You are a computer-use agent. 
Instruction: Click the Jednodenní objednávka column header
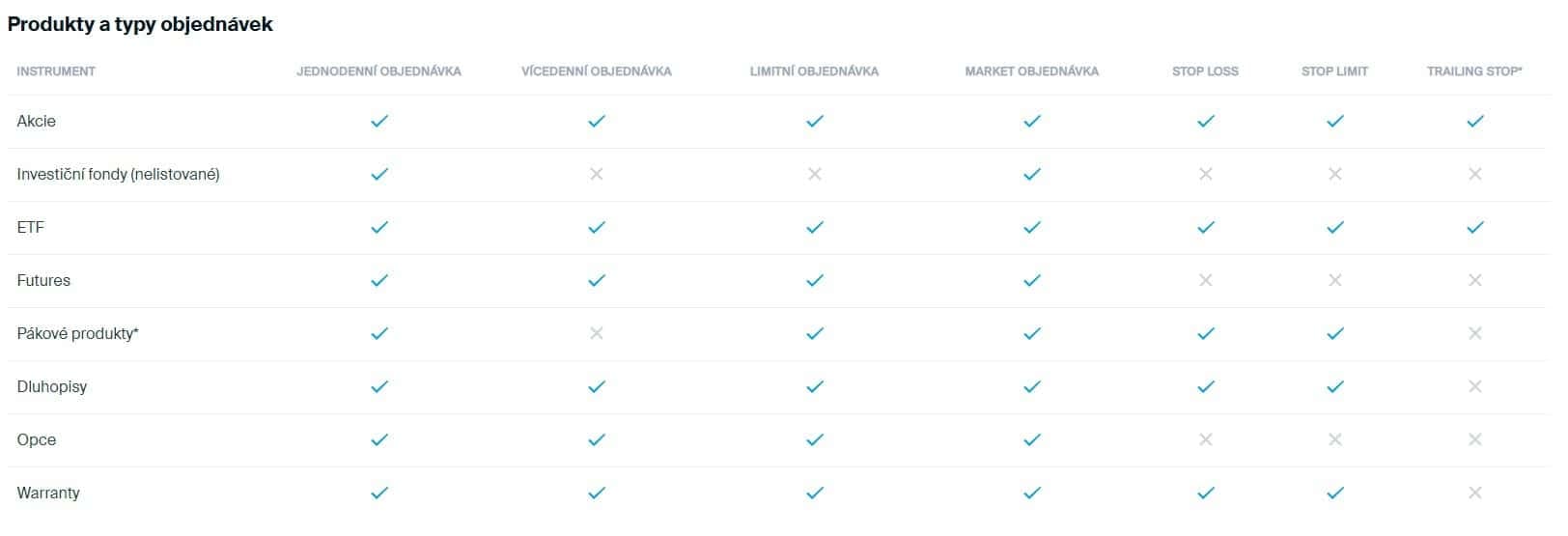[378, 71]
